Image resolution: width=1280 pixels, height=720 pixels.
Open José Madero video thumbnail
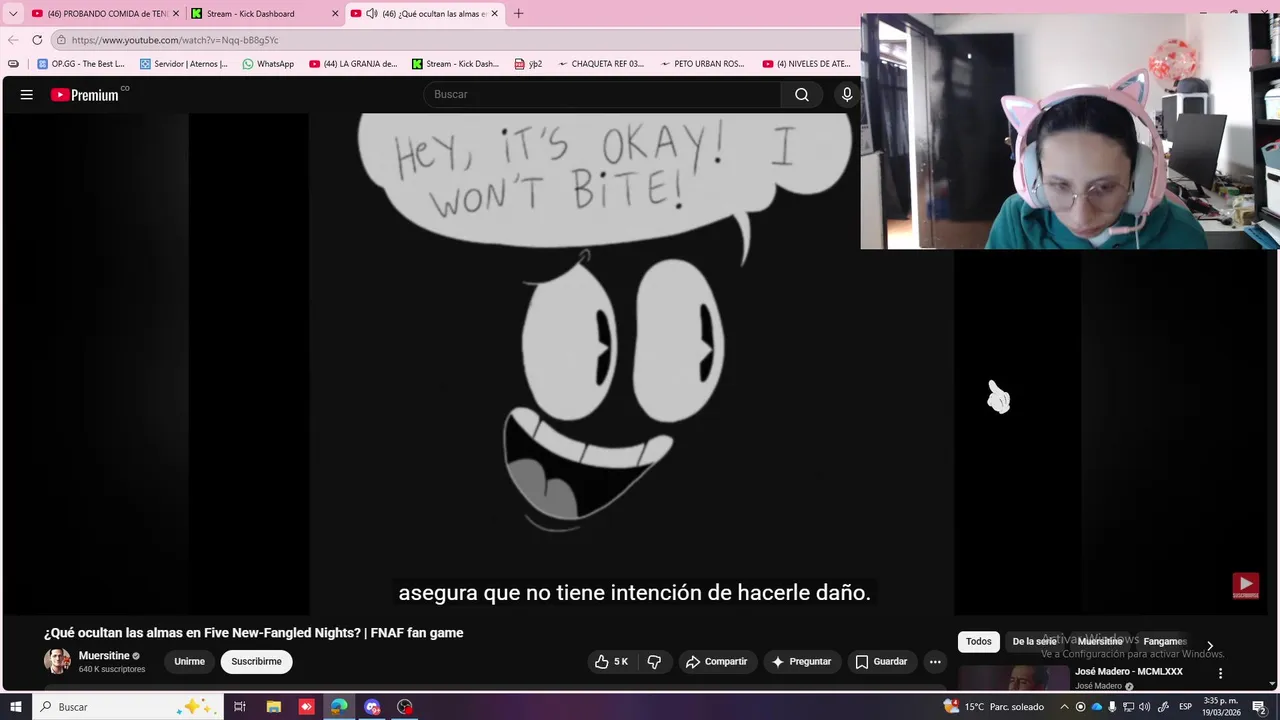1013,679
